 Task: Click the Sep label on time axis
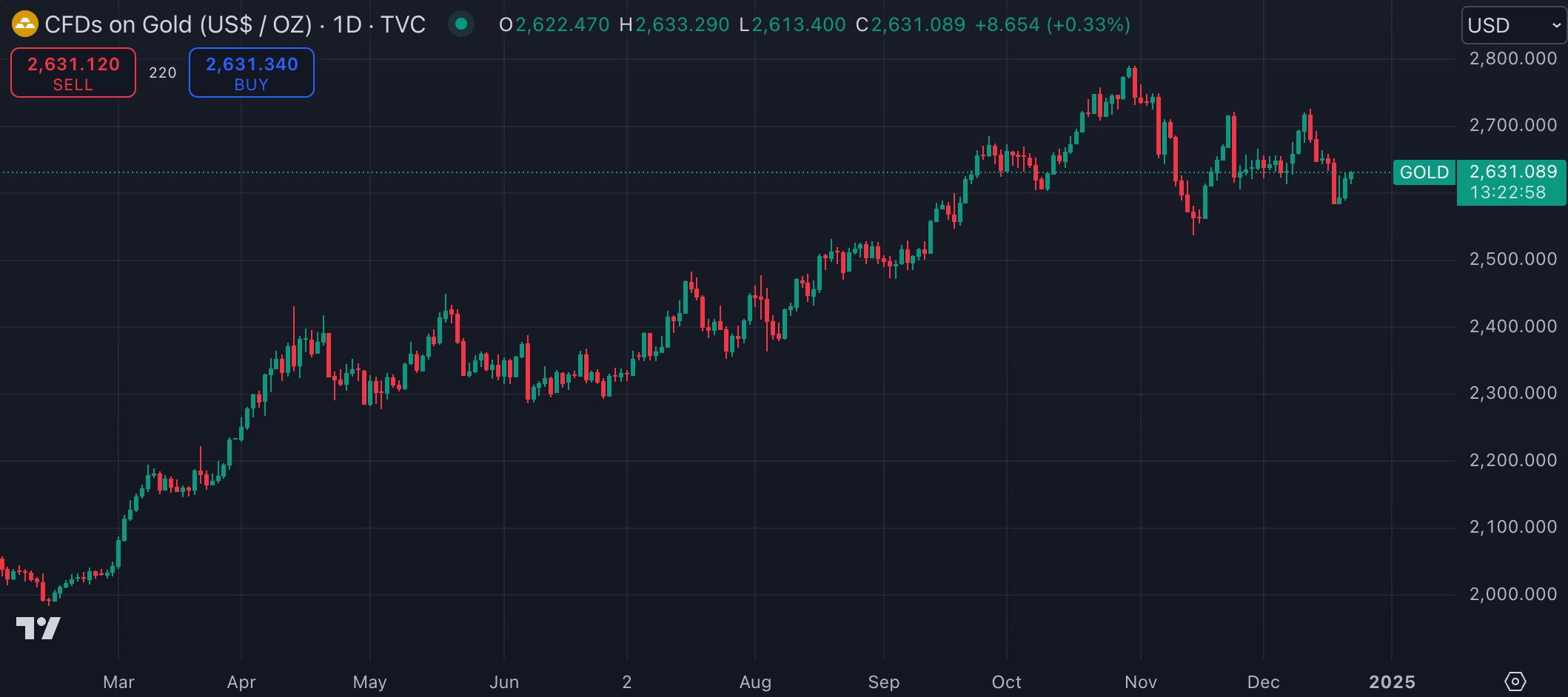(884, 682)
